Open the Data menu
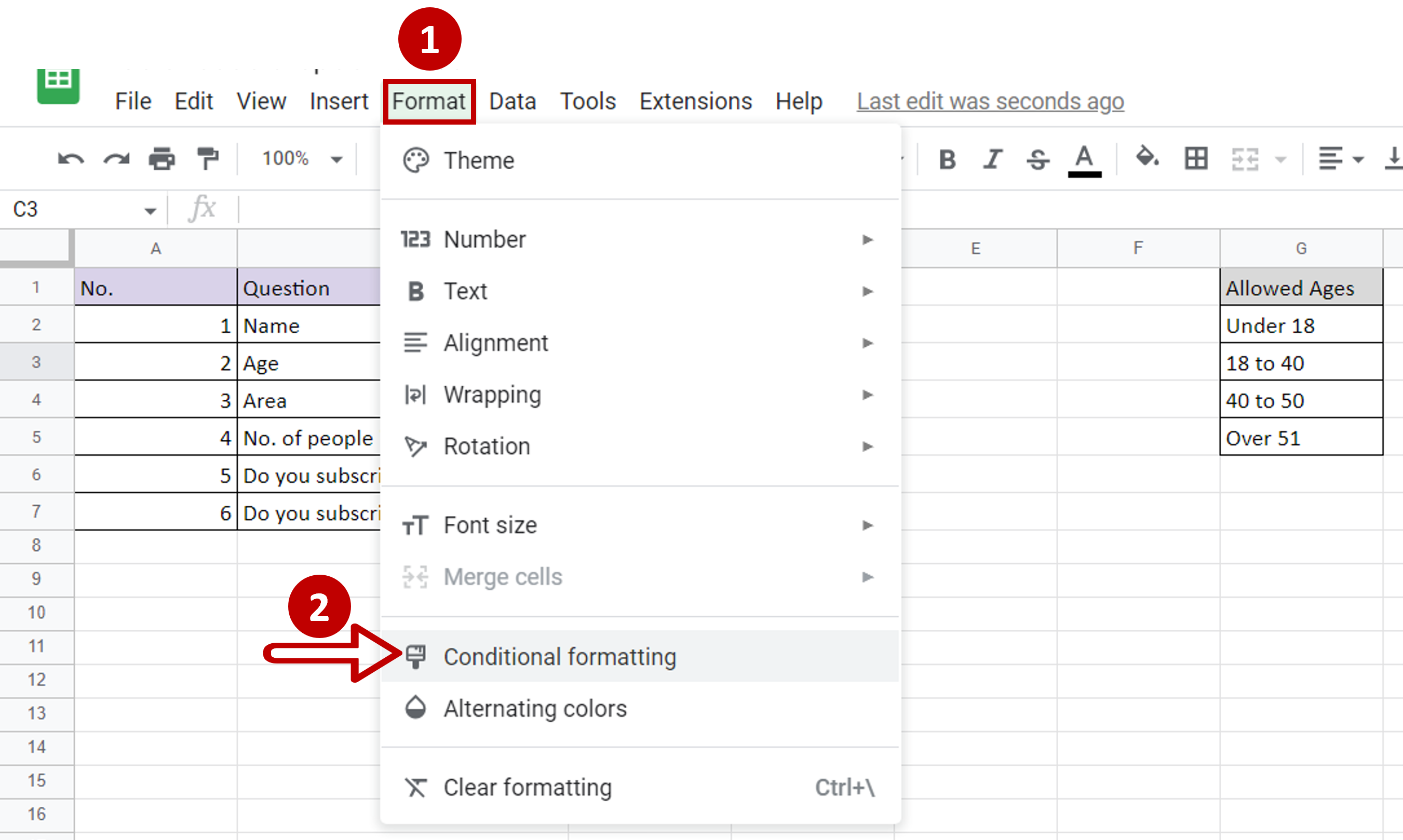 click(511, 101)
